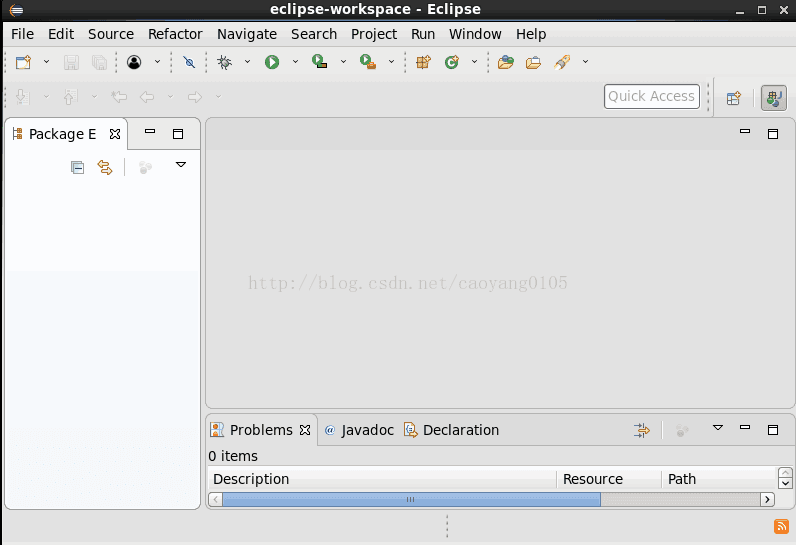
Task: Click Collapse All in Package Explorer
Action: pos(77,167)
